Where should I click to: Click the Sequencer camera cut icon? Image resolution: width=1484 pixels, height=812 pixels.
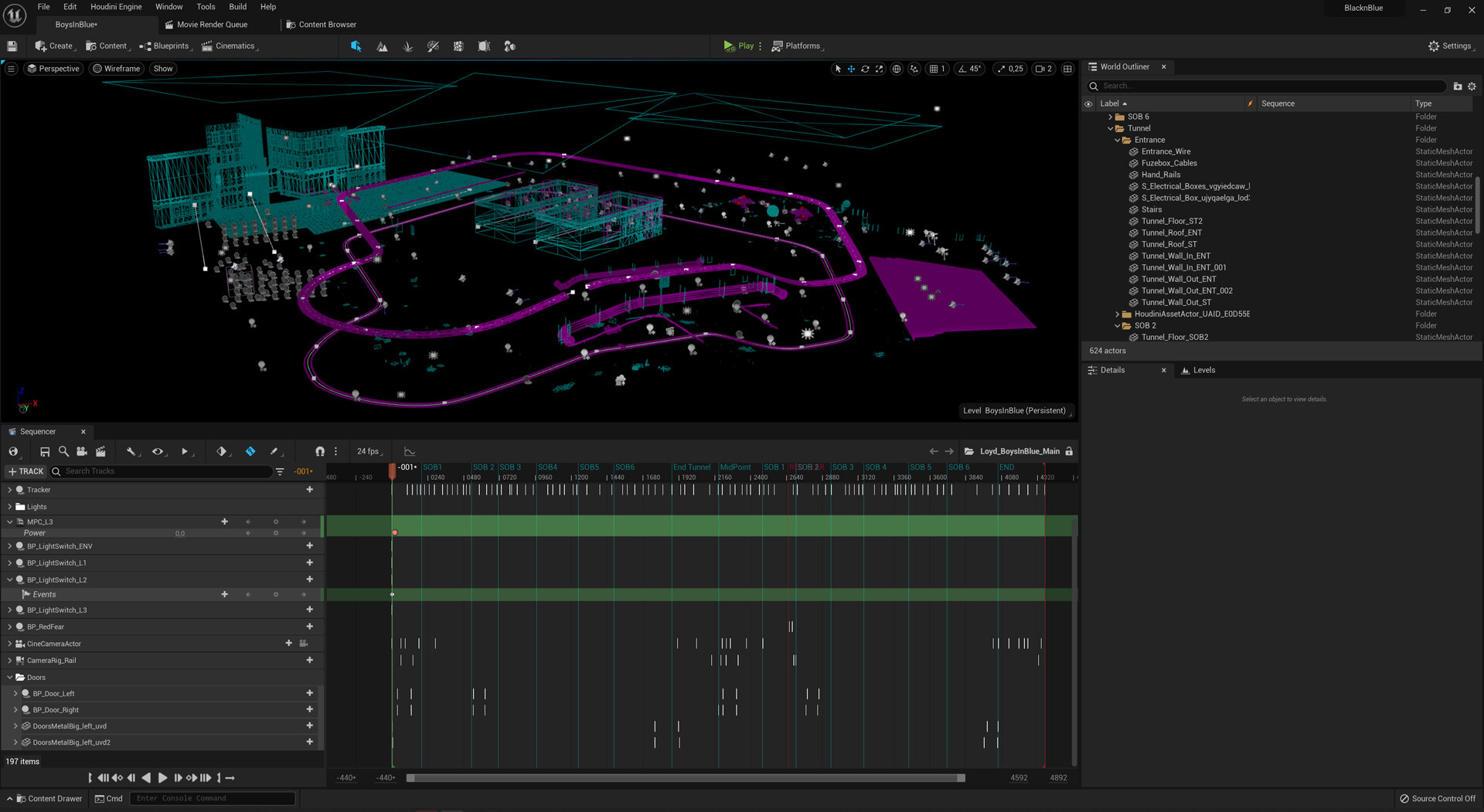point(82,451)
